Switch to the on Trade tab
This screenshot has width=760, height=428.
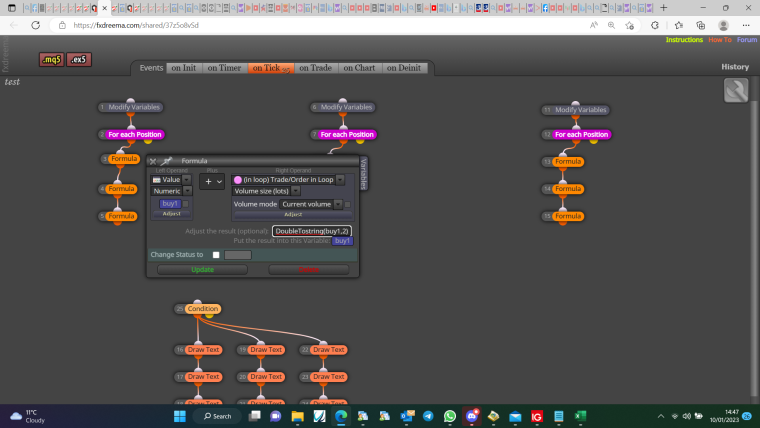click(316, 68)
